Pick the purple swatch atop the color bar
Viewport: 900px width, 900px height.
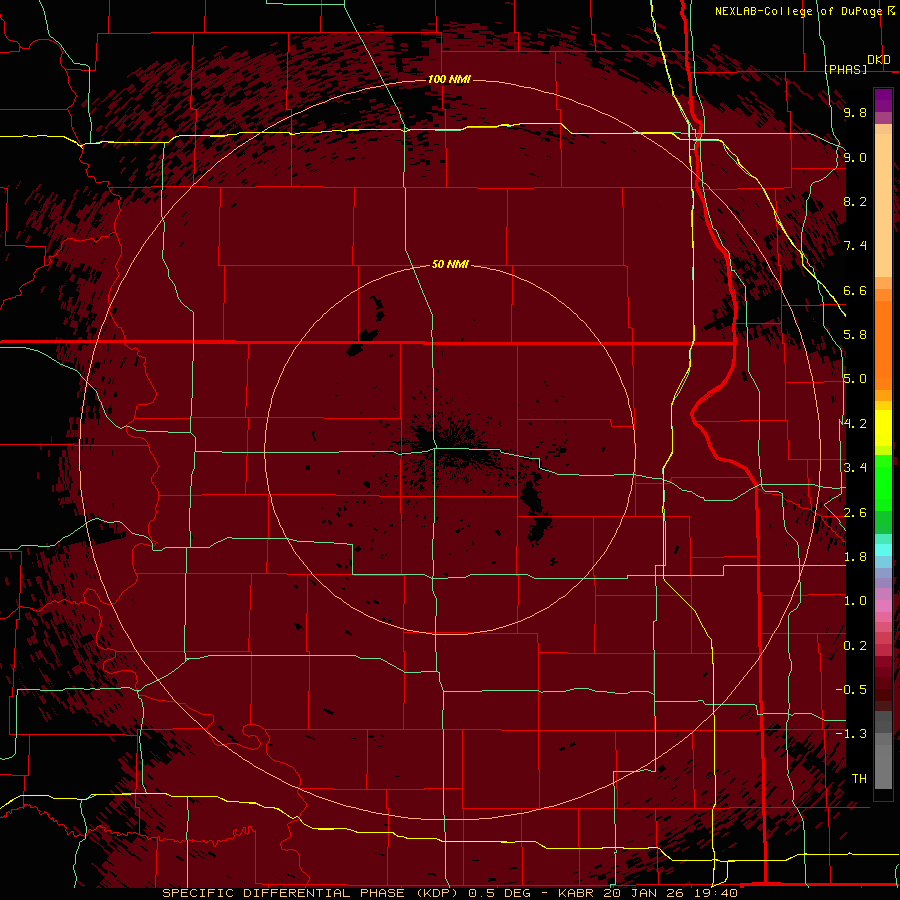tap(883, 100)
